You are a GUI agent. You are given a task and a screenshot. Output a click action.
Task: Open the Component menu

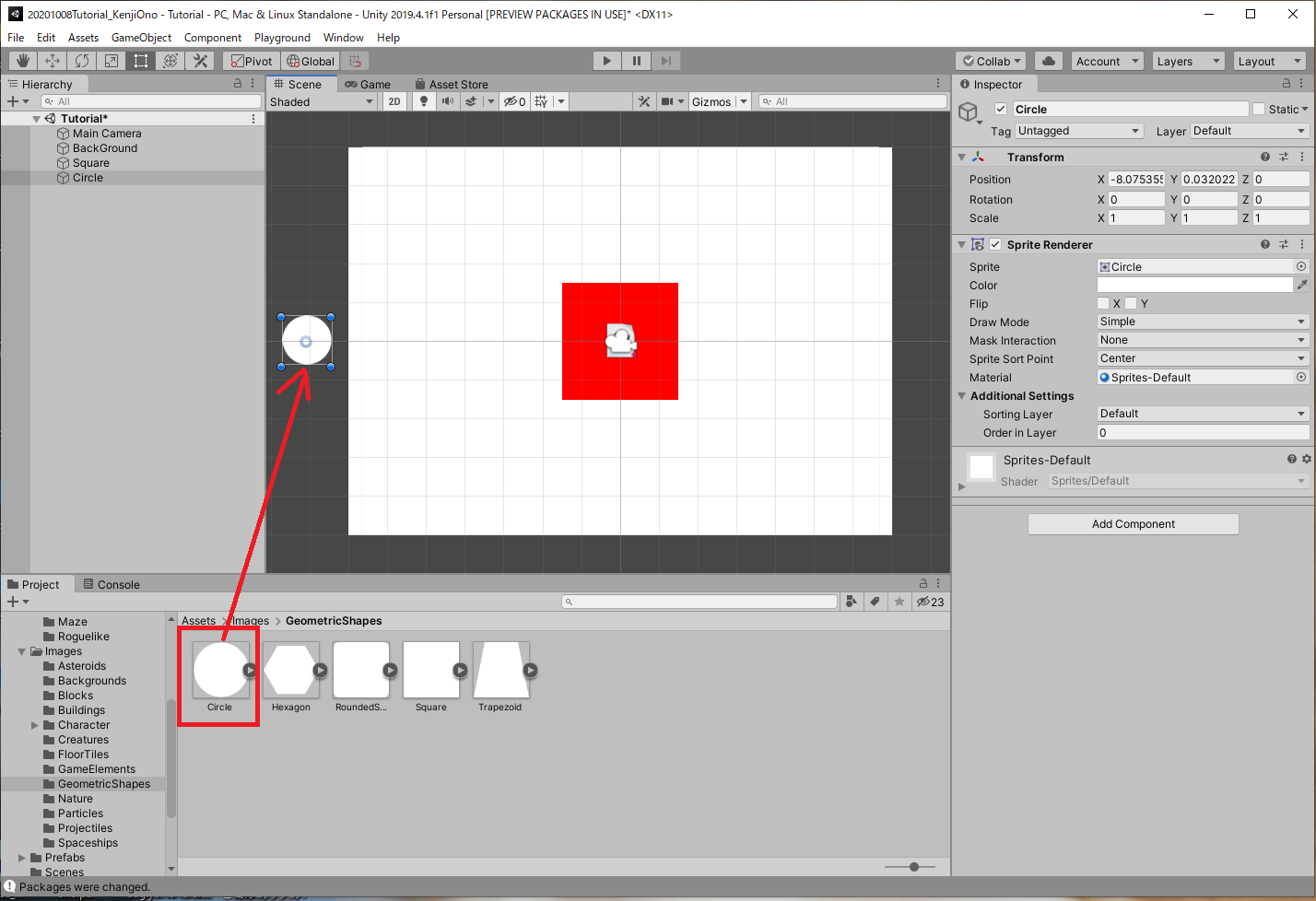tap(213, 37)
